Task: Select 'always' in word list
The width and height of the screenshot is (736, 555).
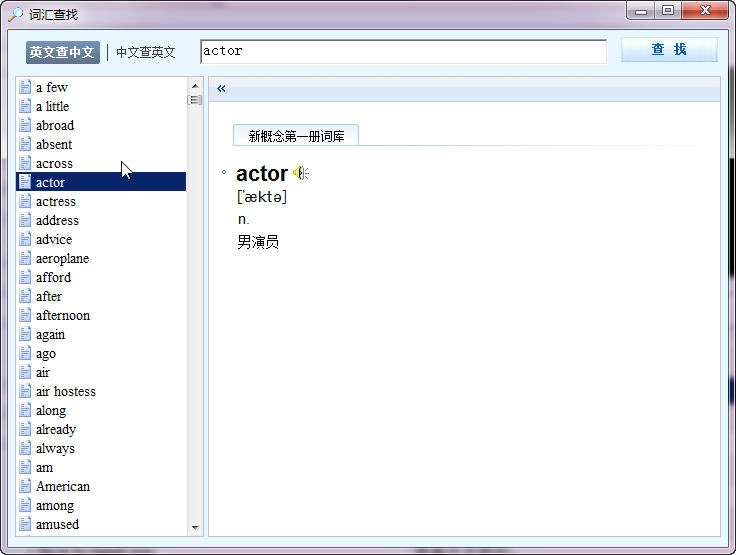Action: coord(101,448)
